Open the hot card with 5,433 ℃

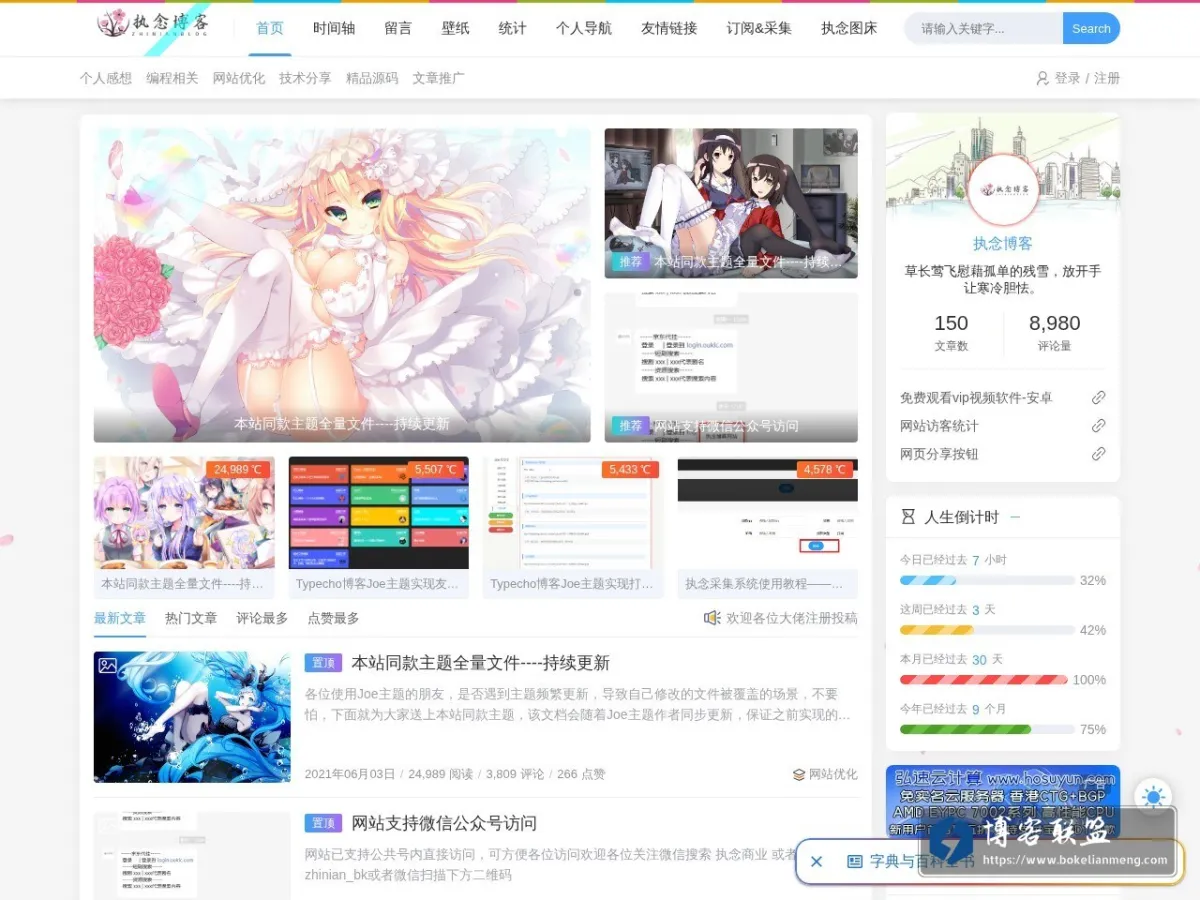pyautogui.click(x=573, y=527)
